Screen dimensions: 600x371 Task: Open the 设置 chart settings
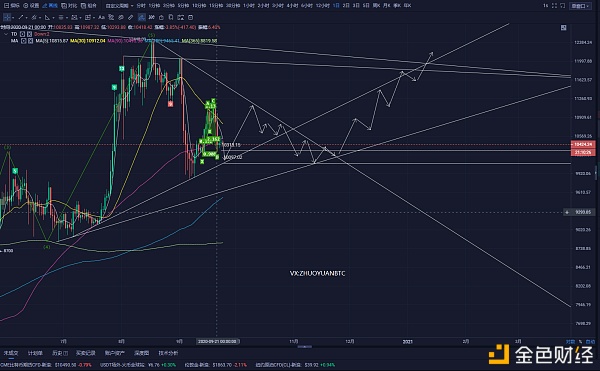(x=31, y=6)
